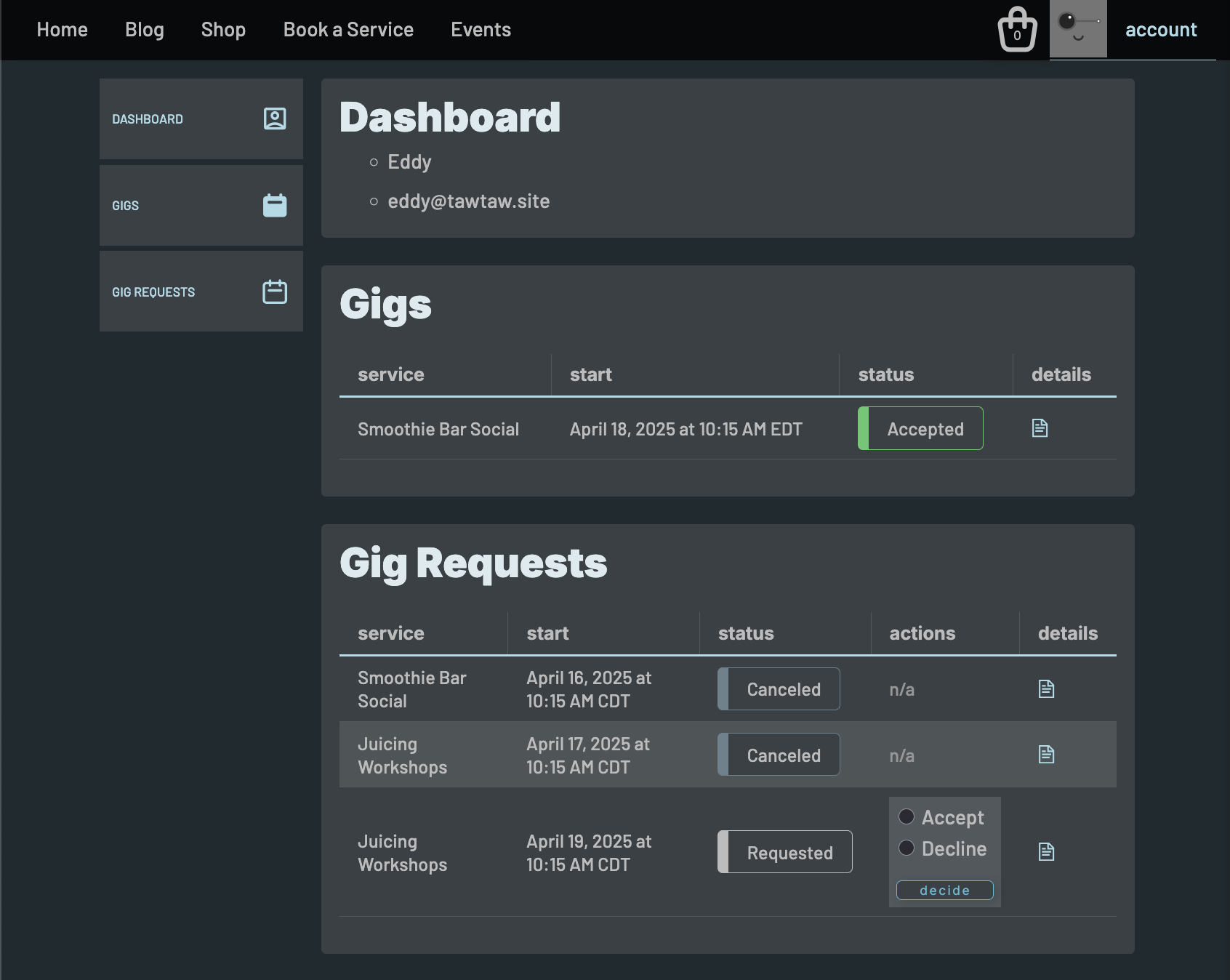Click the Gigs sidebar calendar icon
1230x980 pixels.
(x=275, y=205)
